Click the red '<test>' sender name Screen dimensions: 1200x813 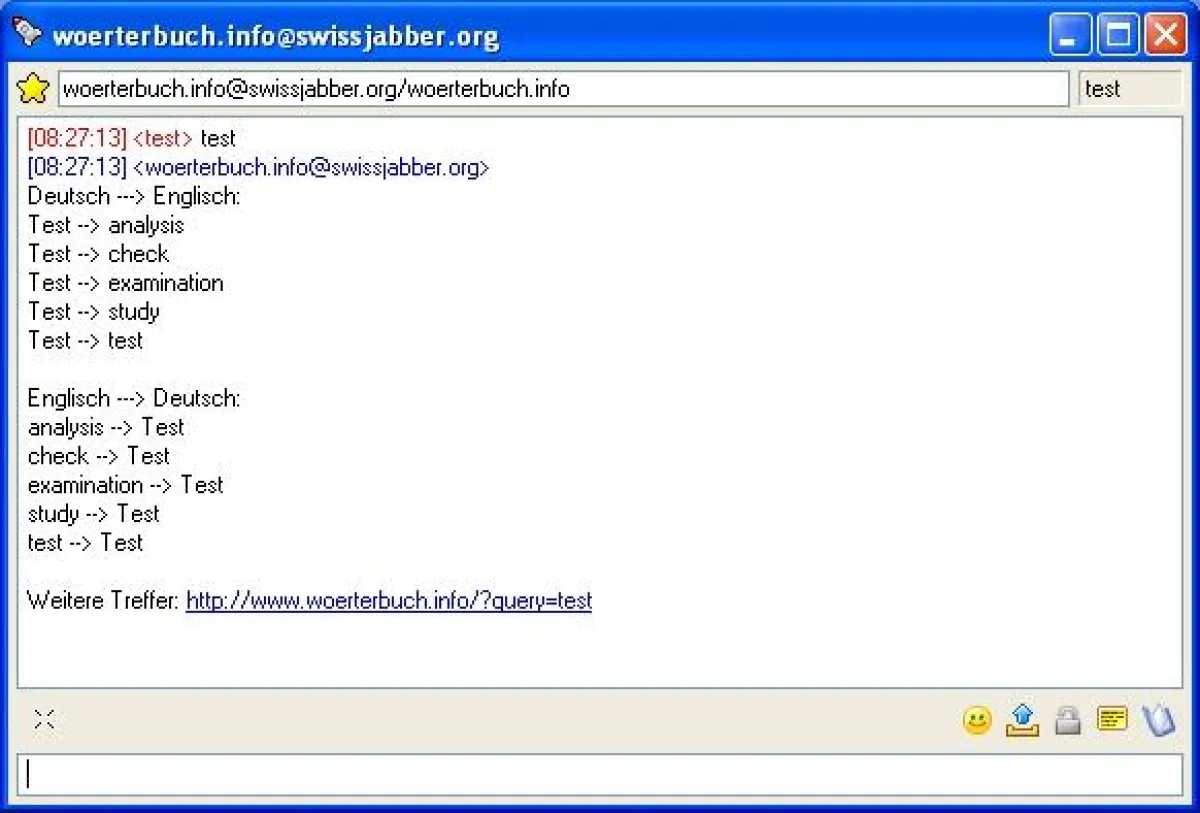pyautogui.click(x=162, y=138)
